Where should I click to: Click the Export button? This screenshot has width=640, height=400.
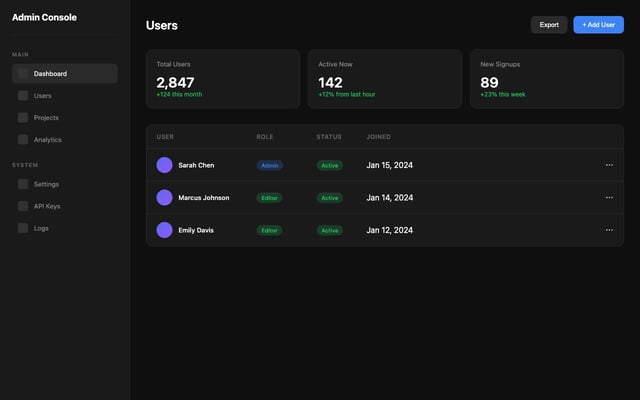(x=549, y=25)
